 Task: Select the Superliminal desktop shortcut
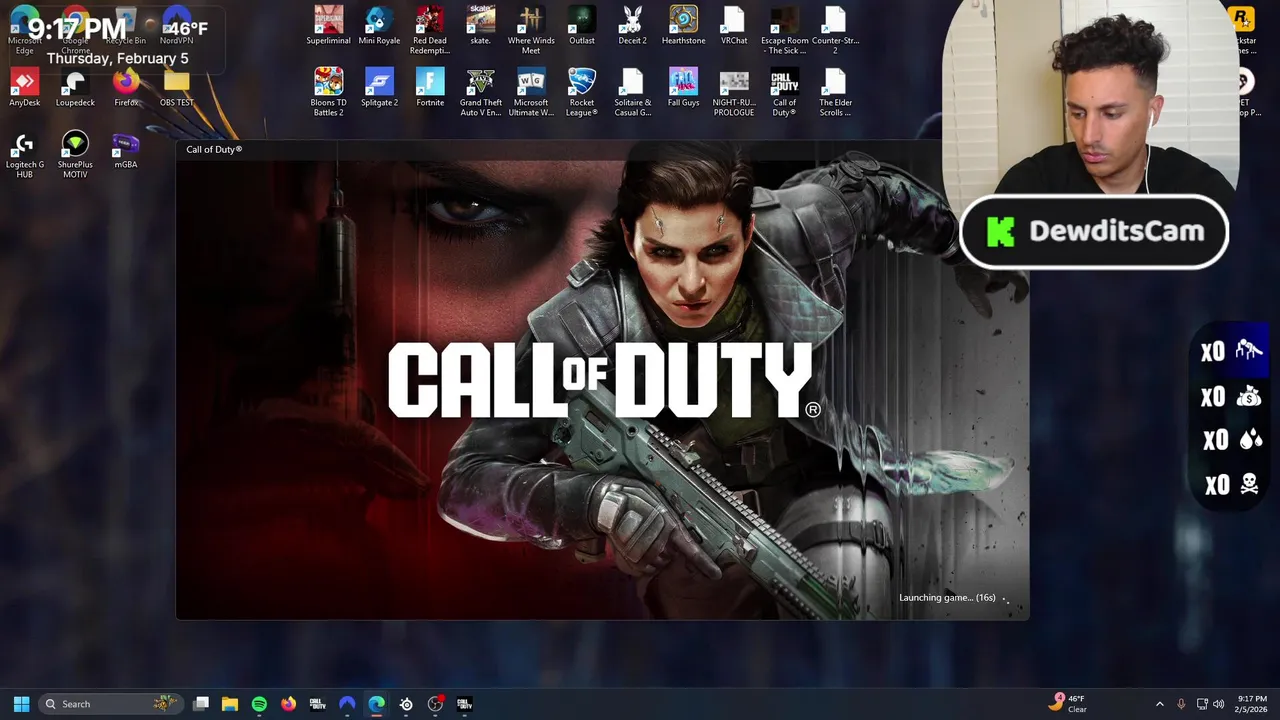(x=328, y=26)
